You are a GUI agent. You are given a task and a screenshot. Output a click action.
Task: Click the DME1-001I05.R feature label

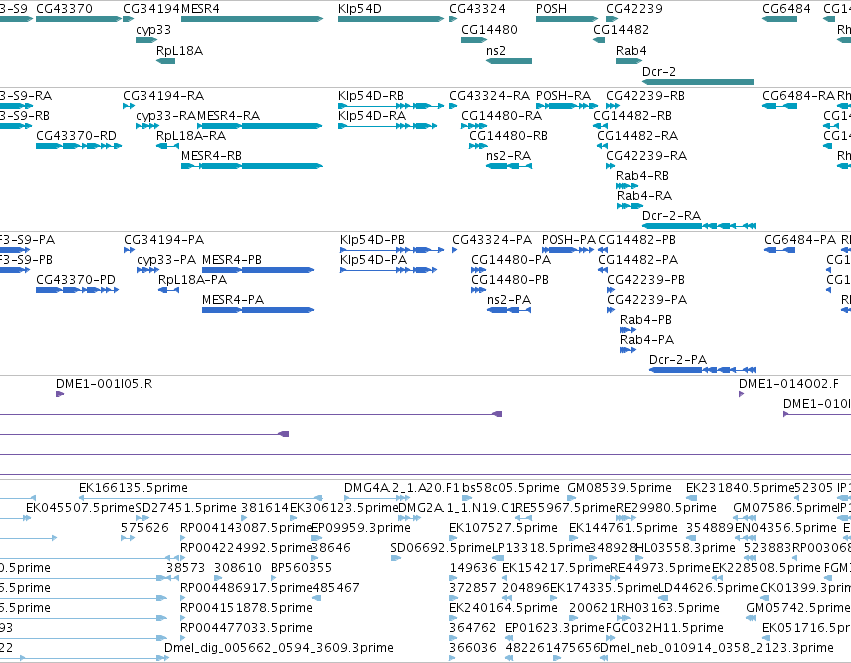(x=104, y=384)
